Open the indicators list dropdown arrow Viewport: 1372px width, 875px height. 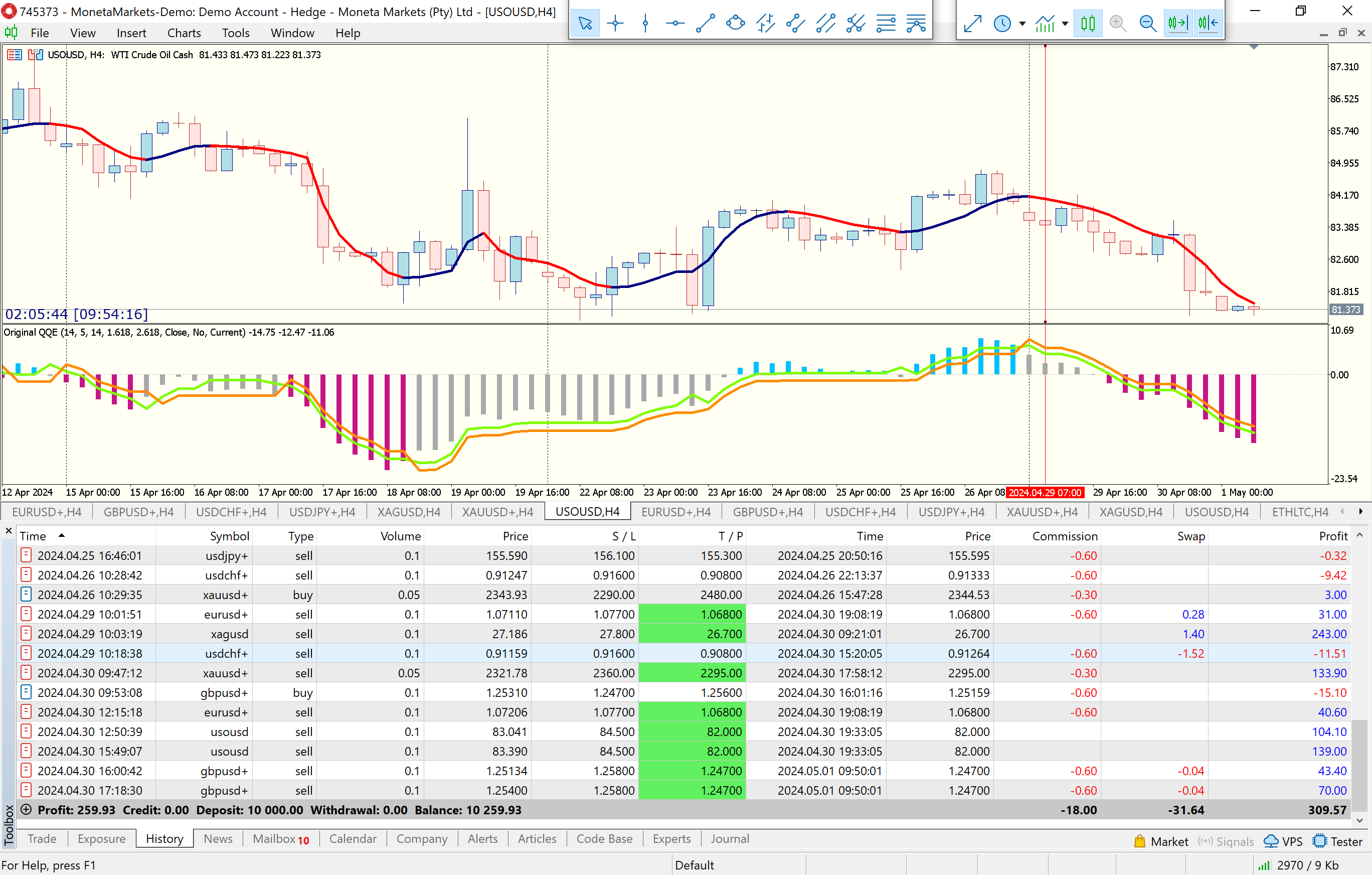click(x=1065, y=24)
